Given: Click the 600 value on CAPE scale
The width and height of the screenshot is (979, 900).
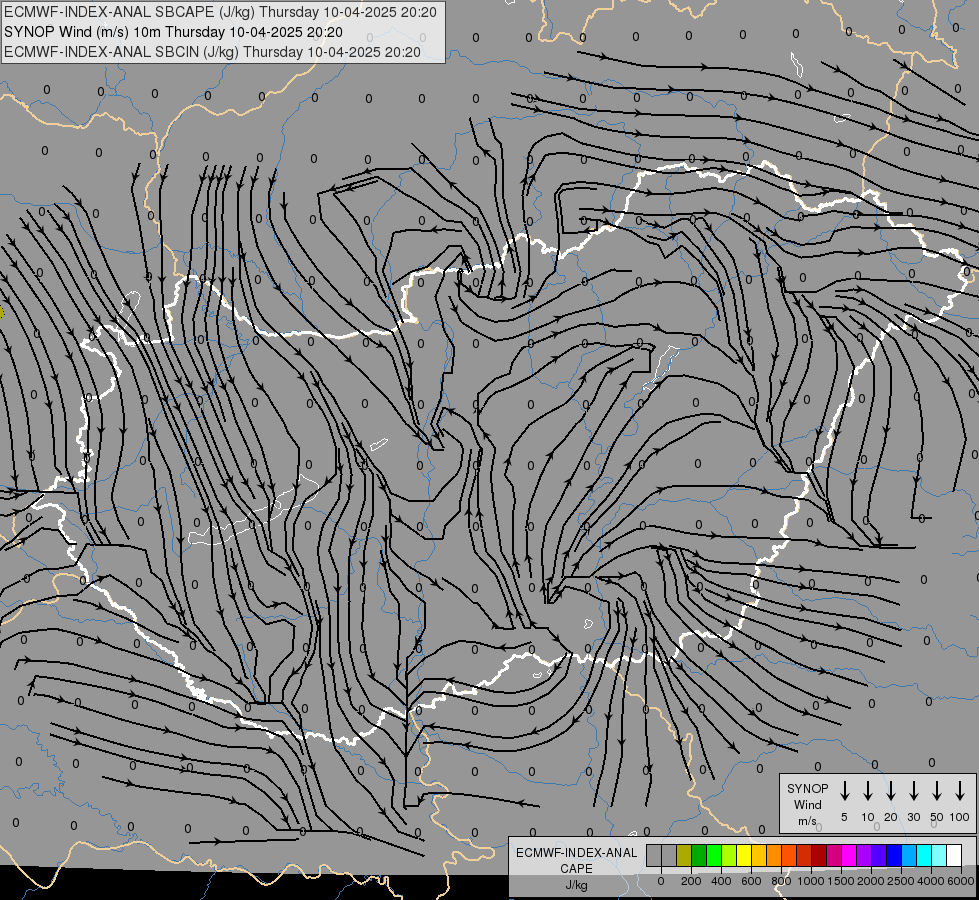Looking at the screenshot, I should point(751,881).
